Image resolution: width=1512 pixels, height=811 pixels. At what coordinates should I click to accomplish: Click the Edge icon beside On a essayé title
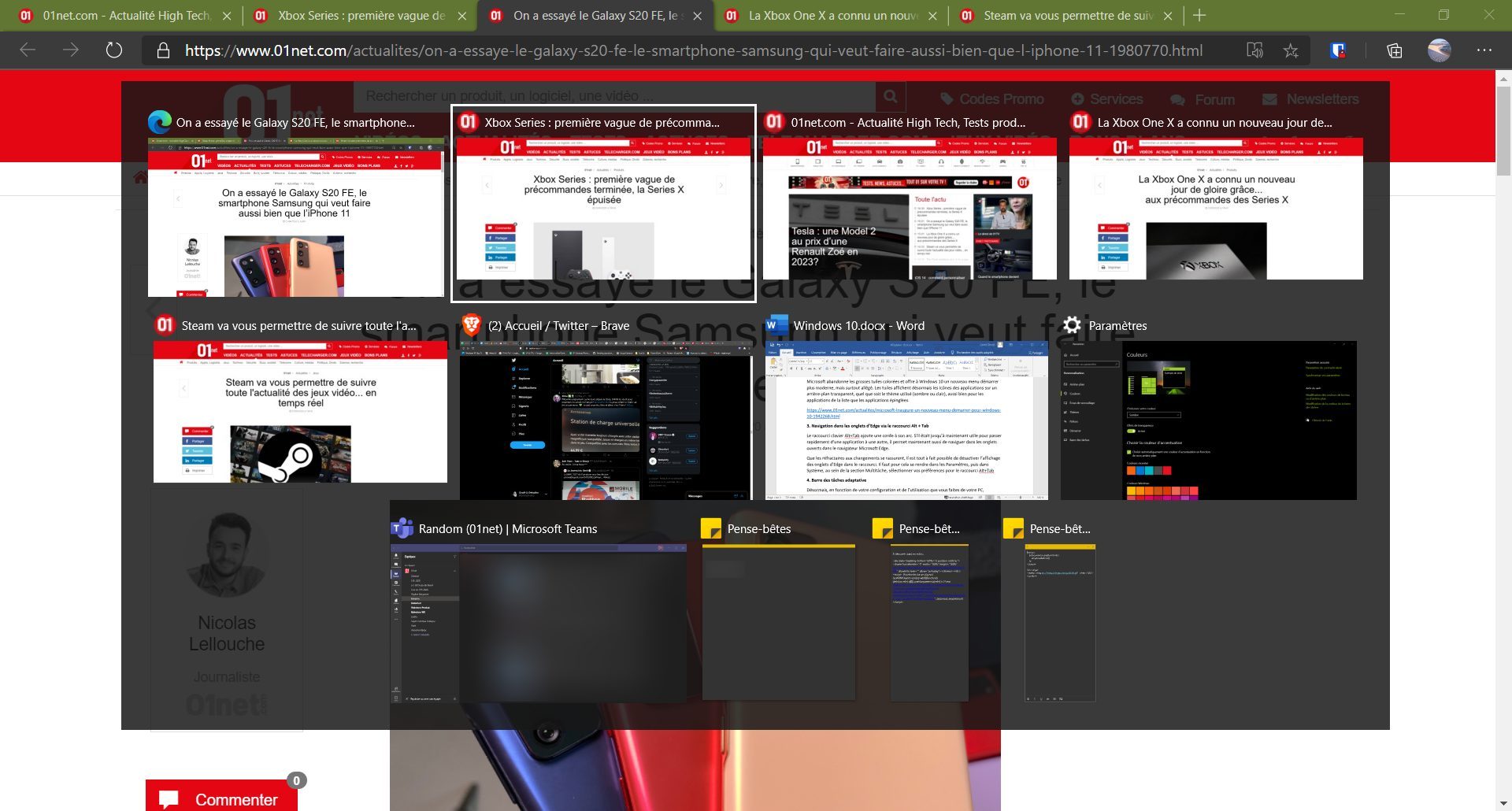tap(160, 122)
